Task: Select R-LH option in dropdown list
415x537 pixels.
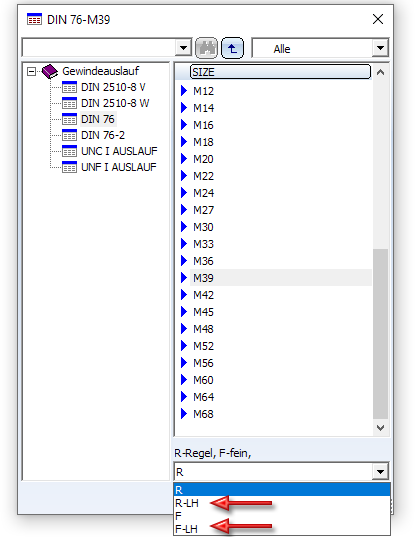Action: (282, 503)
